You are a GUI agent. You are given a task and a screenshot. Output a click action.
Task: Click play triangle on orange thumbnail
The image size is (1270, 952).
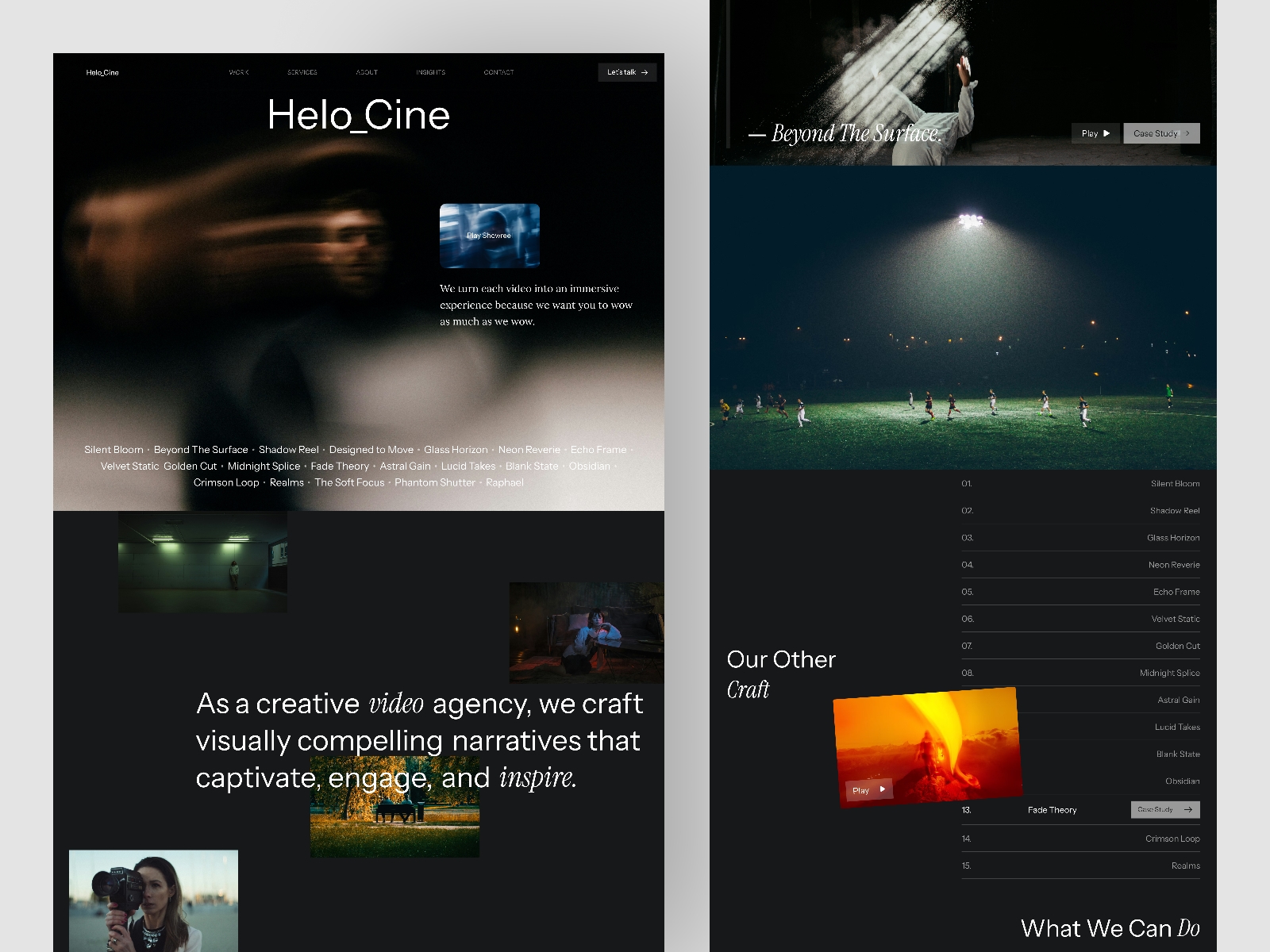pyautogui.click(x=882, y=789)
